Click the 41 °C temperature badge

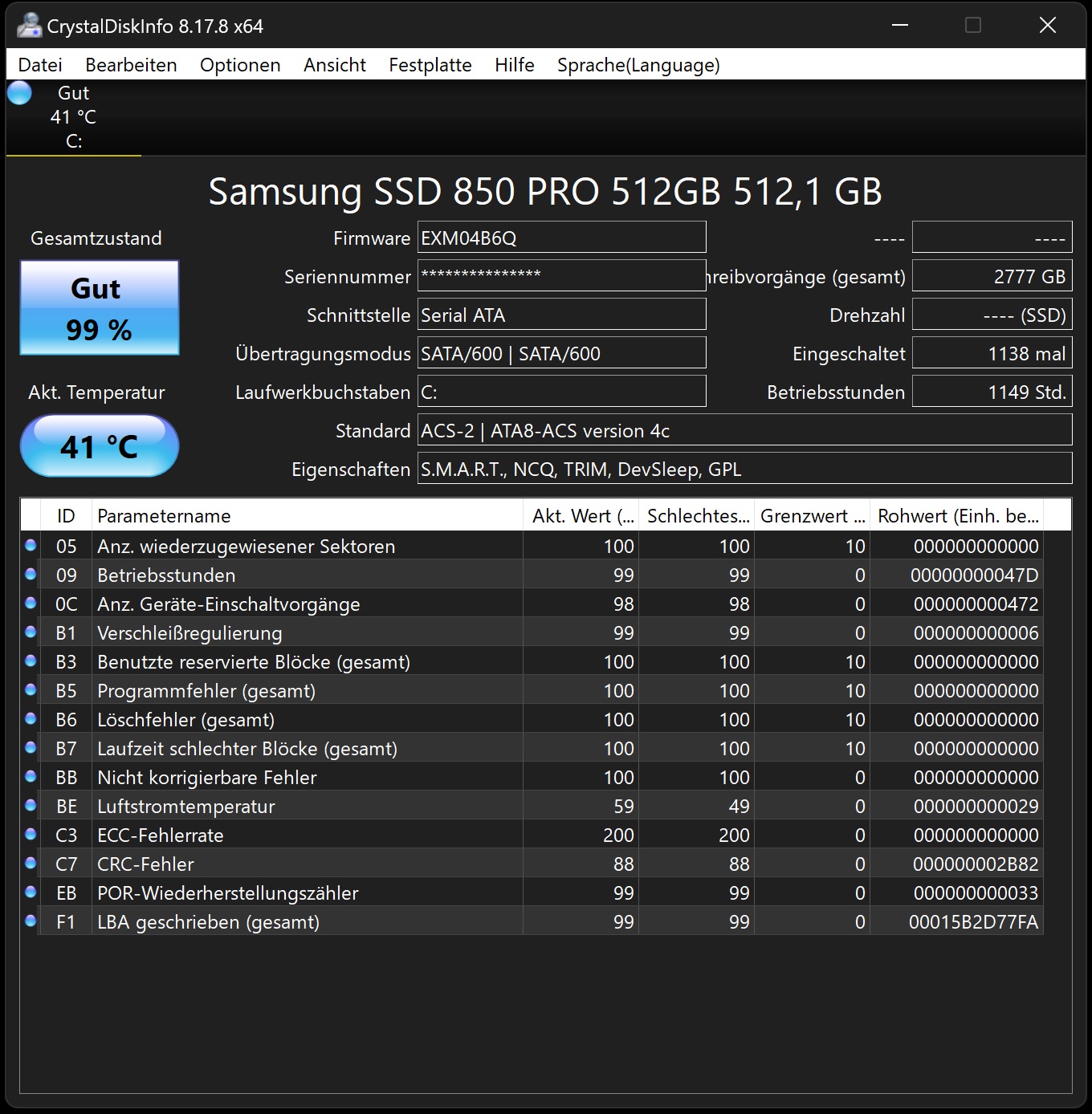[99, 445]
